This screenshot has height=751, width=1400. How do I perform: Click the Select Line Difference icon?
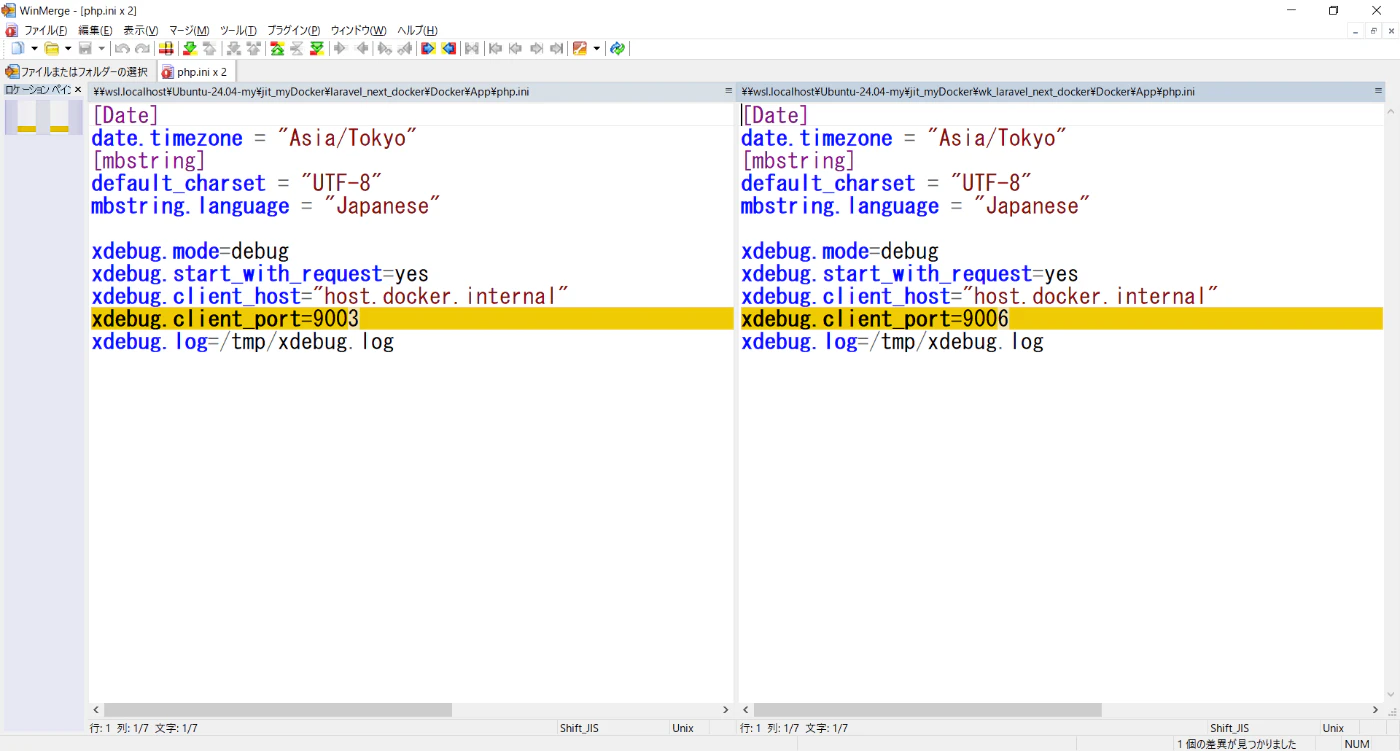(x=166, y=48)
